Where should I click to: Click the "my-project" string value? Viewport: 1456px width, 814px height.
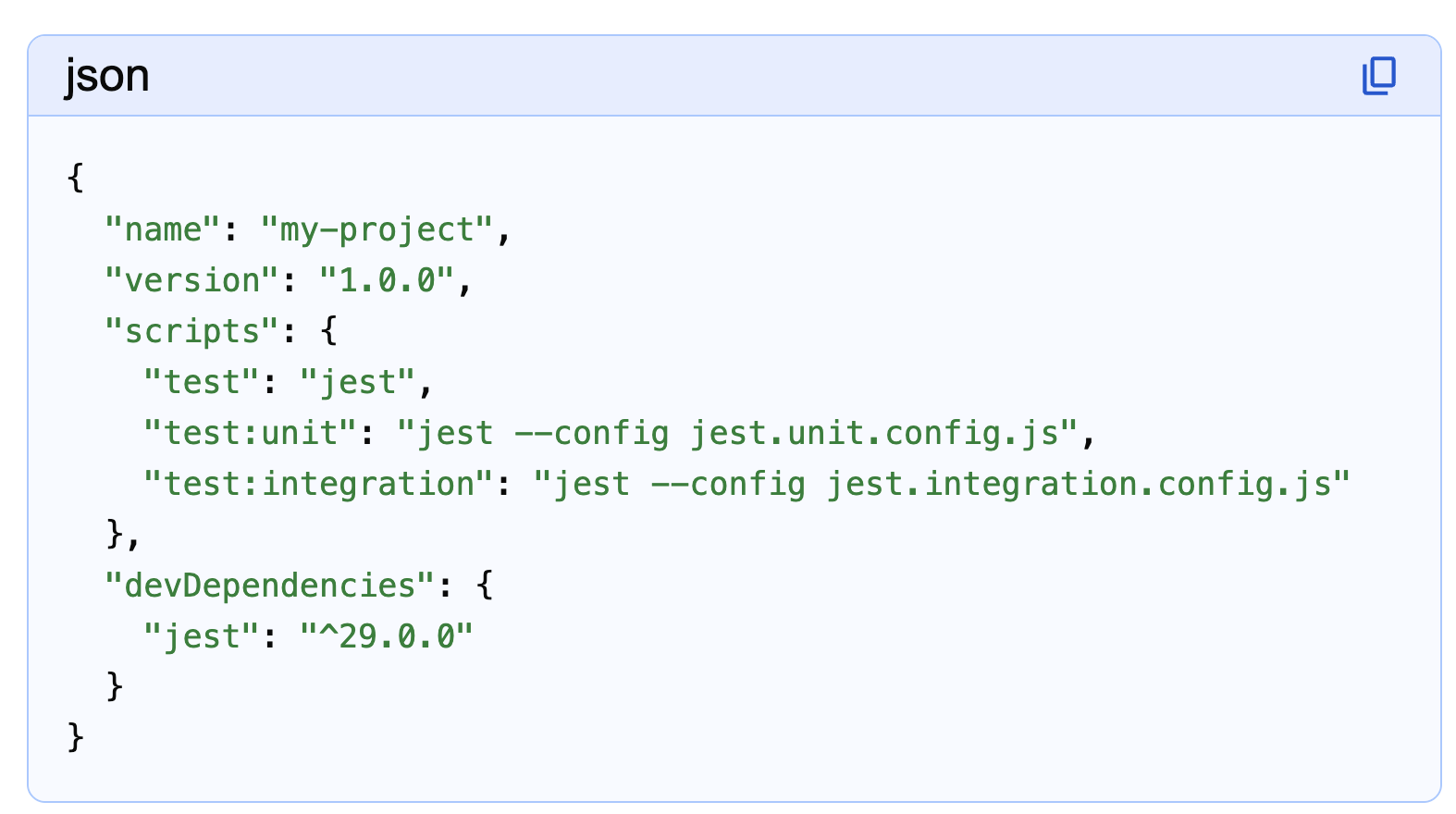coord(376,229)
